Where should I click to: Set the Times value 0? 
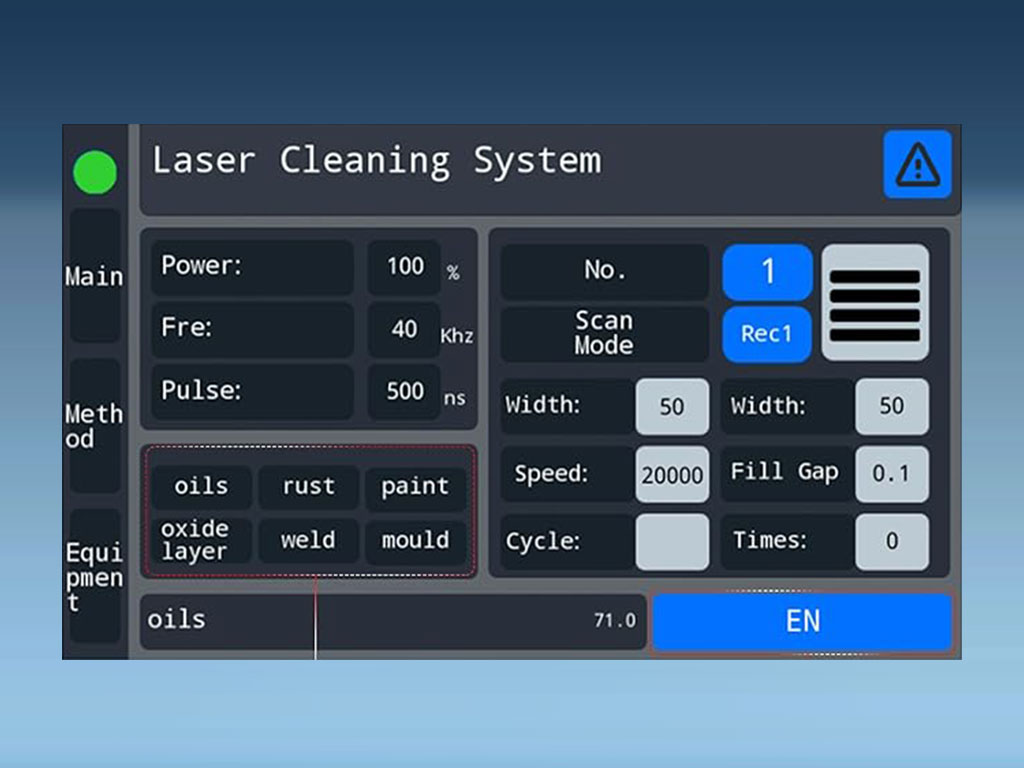click(892, 541)
